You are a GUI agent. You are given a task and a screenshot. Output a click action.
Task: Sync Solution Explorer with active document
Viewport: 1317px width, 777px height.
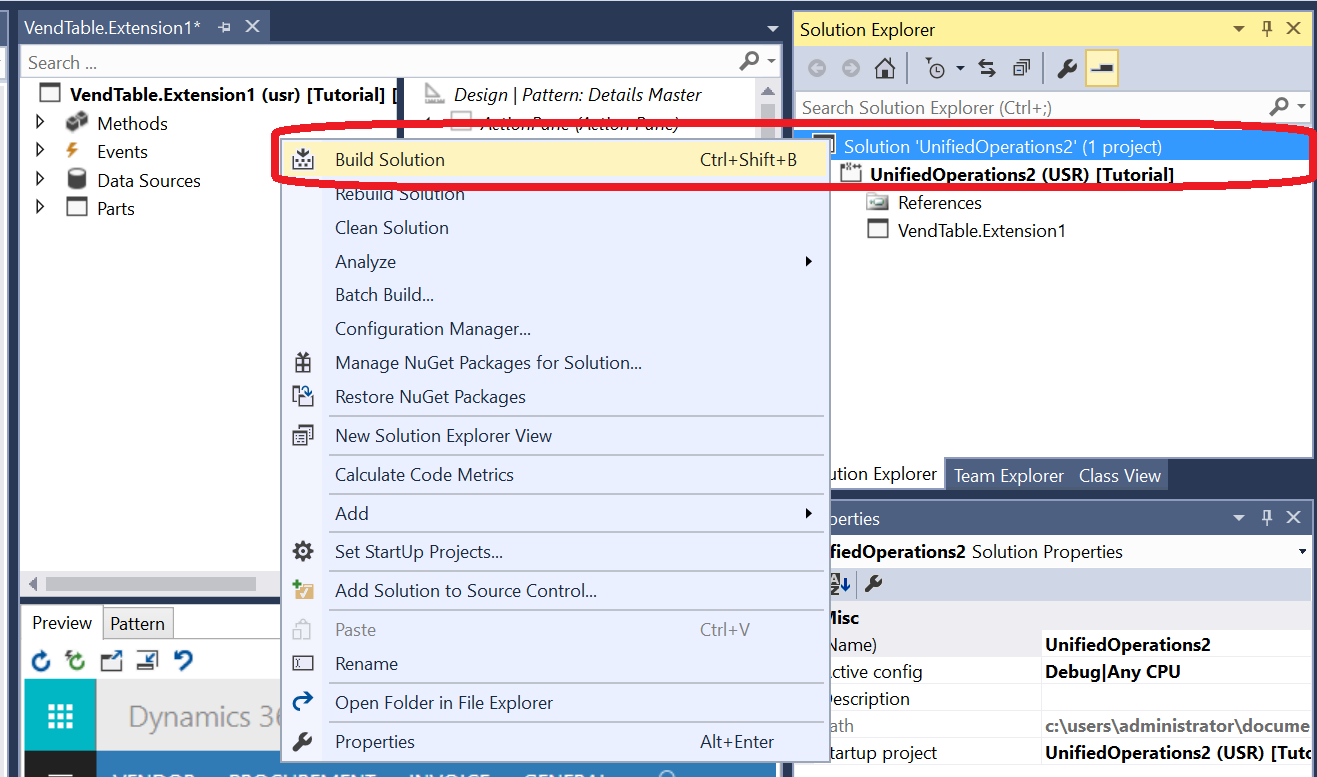988,68
